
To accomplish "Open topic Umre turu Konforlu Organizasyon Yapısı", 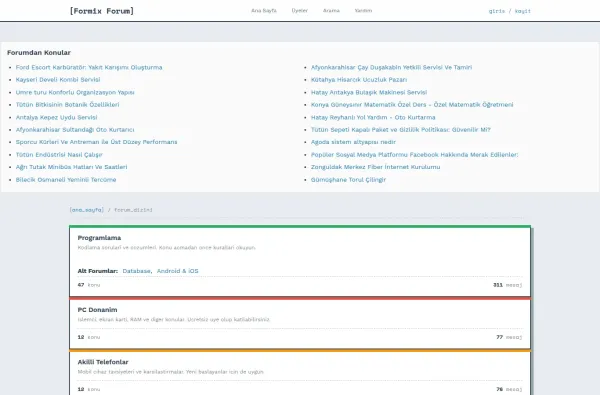I will tap(75, 92).
